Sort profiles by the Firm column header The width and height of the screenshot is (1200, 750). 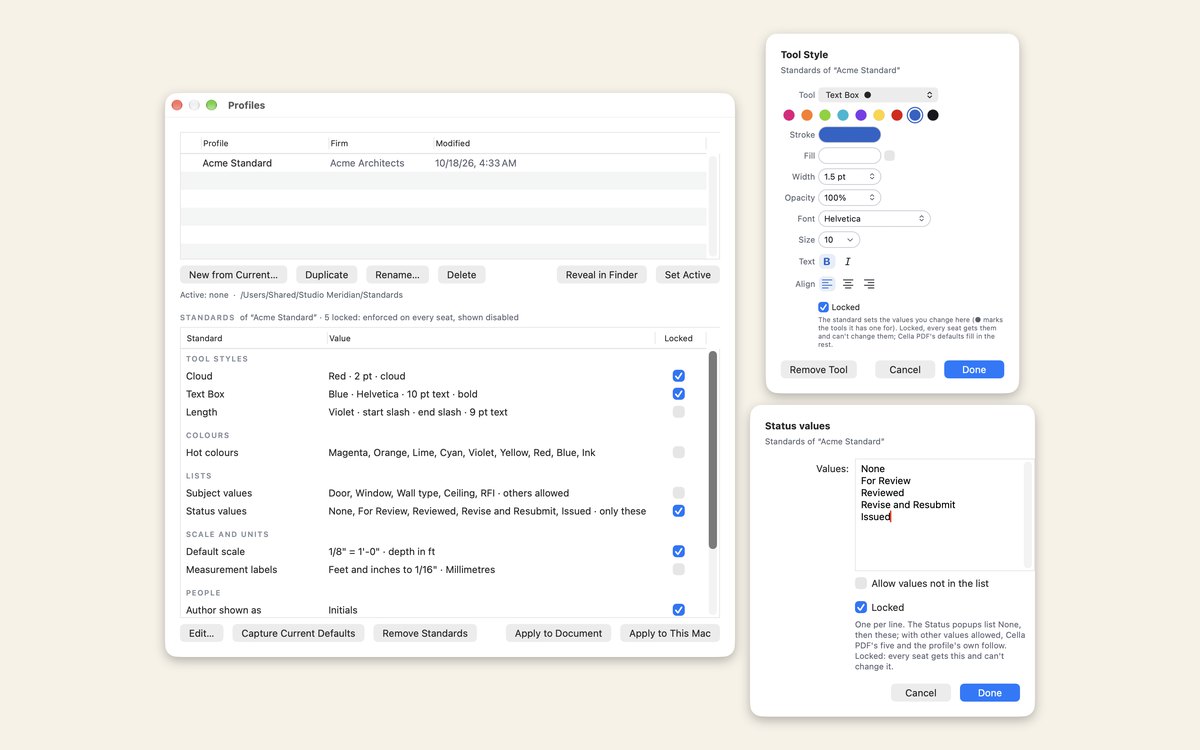[380, 143]
